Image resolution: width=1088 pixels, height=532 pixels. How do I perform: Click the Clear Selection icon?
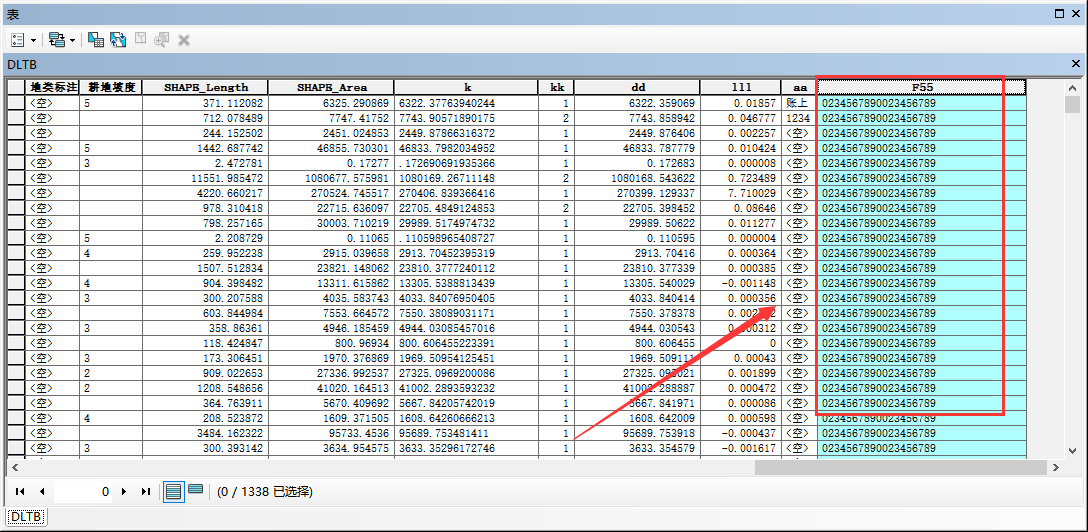[140, 40]
